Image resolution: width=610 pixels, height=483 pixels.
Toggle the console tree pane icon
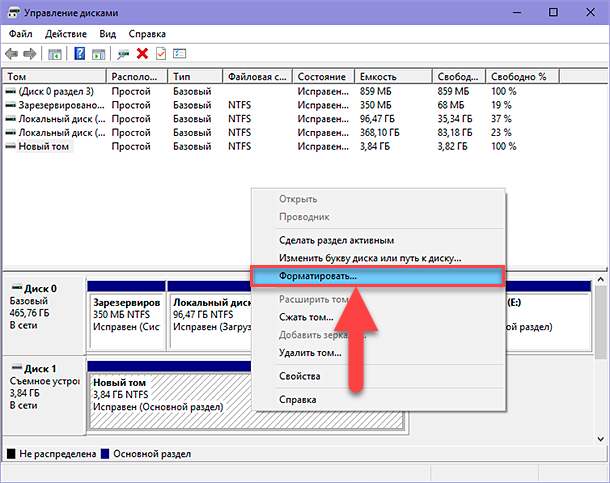tap(55, 54)
